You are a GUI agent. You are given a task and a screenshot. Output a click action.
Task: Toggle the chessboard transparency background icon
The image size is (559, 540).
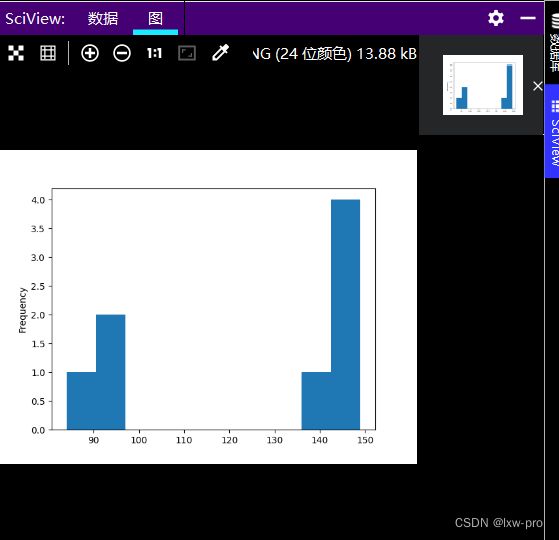coord(16,53)
